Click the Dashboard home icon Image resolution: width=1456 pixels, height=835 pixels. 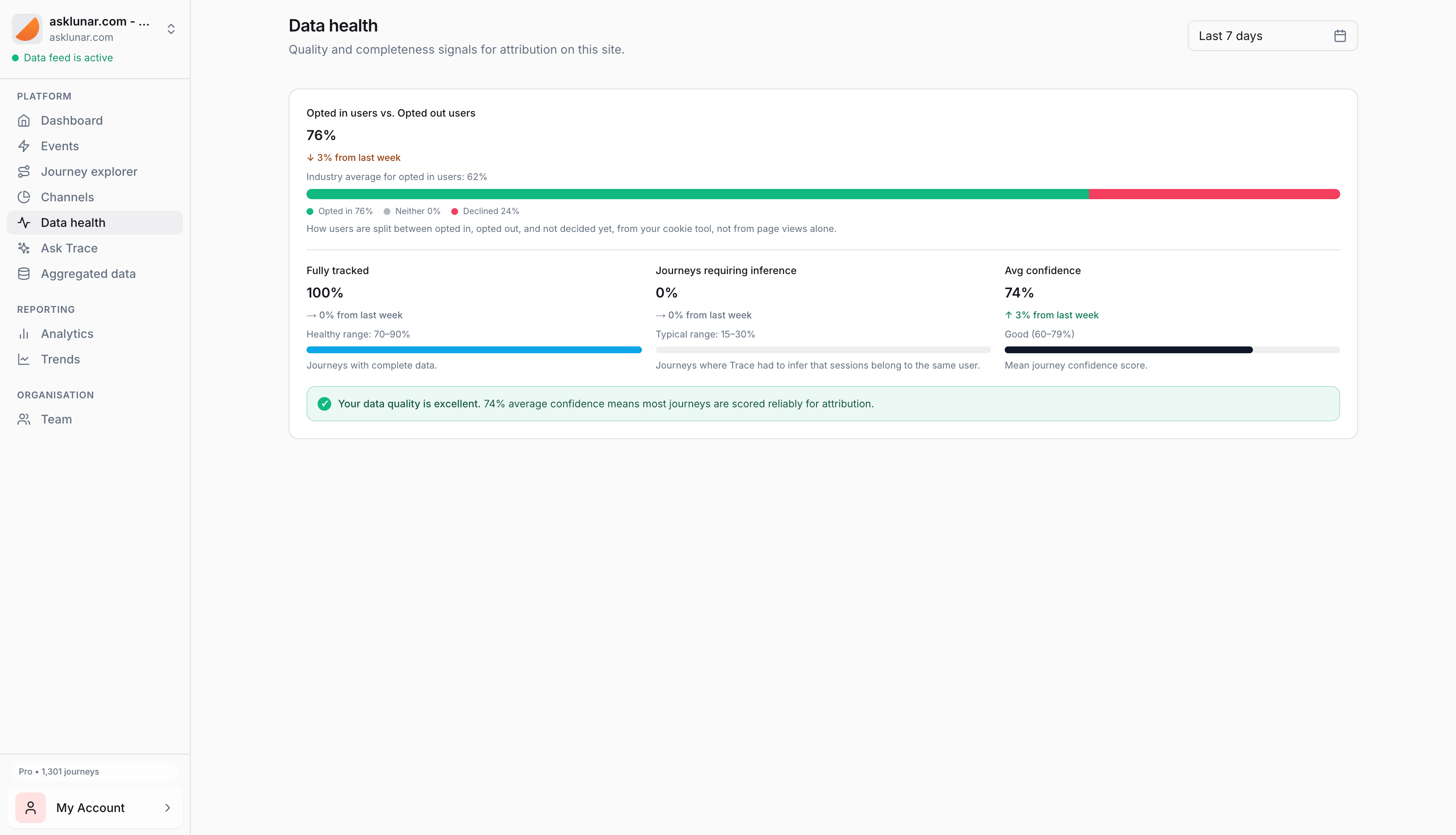(23, 120)
